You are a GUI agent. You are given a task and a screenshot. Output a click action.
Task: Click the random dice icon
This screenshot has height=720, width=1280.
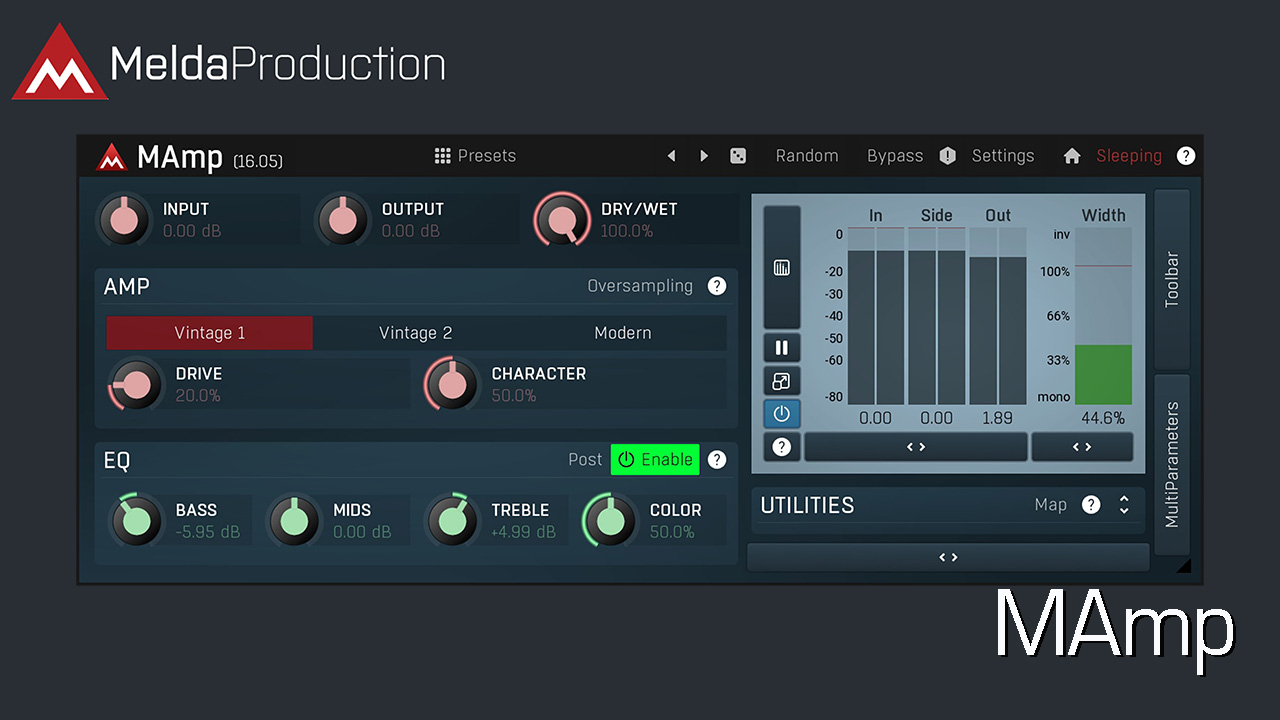[737, 156]
